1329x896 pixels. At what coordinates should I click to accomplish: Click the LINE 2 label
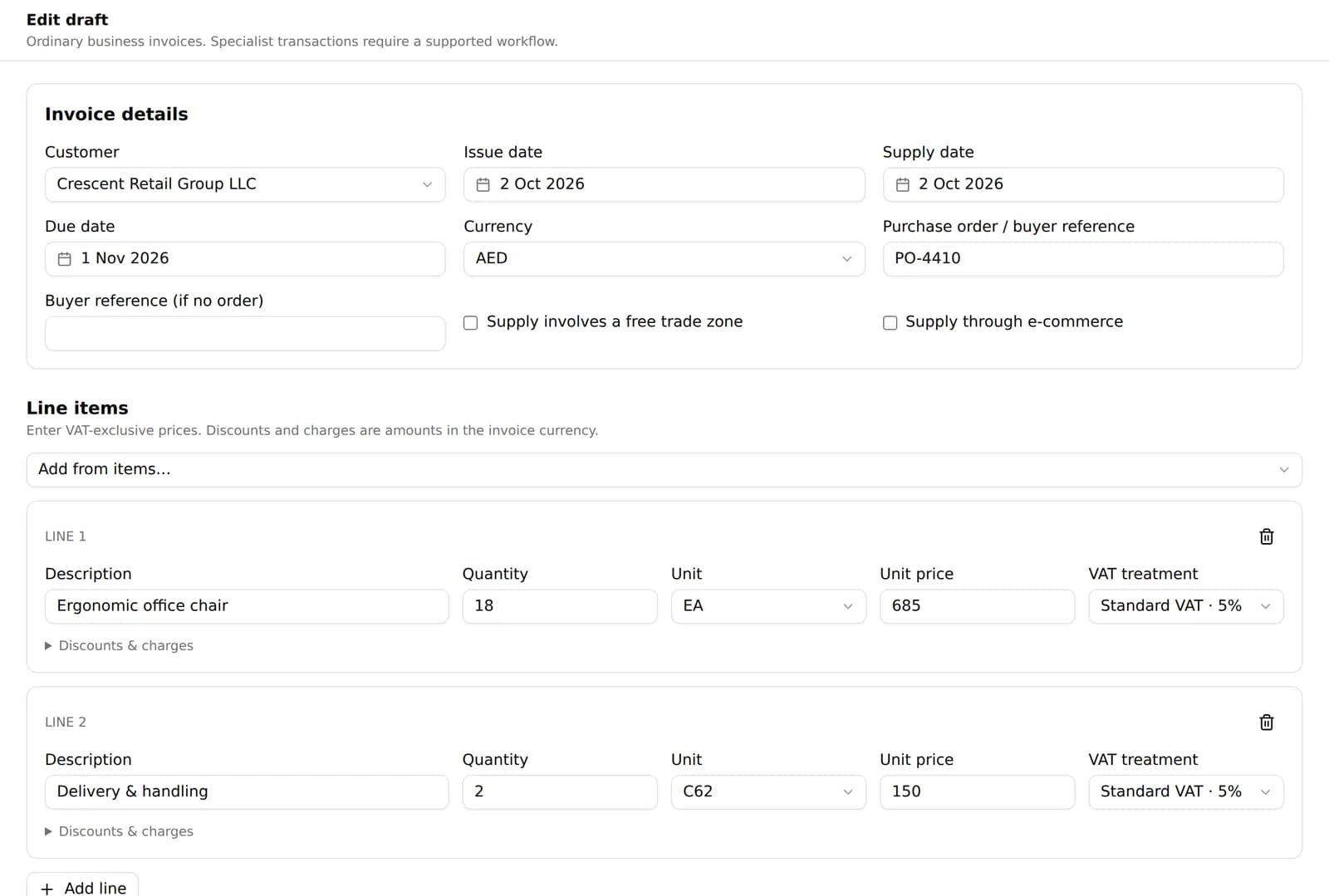(66, 722)
